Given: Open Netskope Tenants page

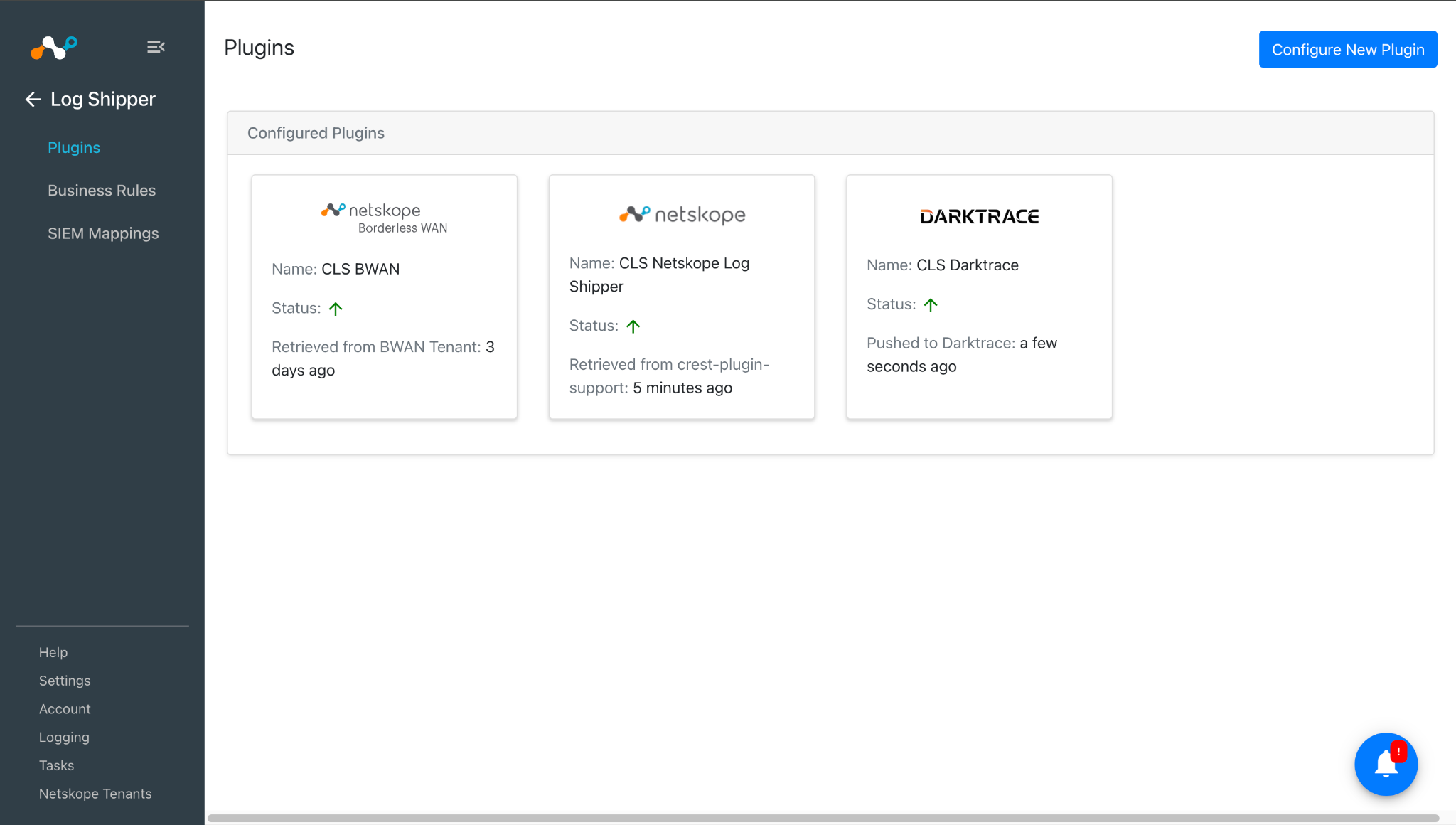Looking at the screenshot, I should (95, 794).
